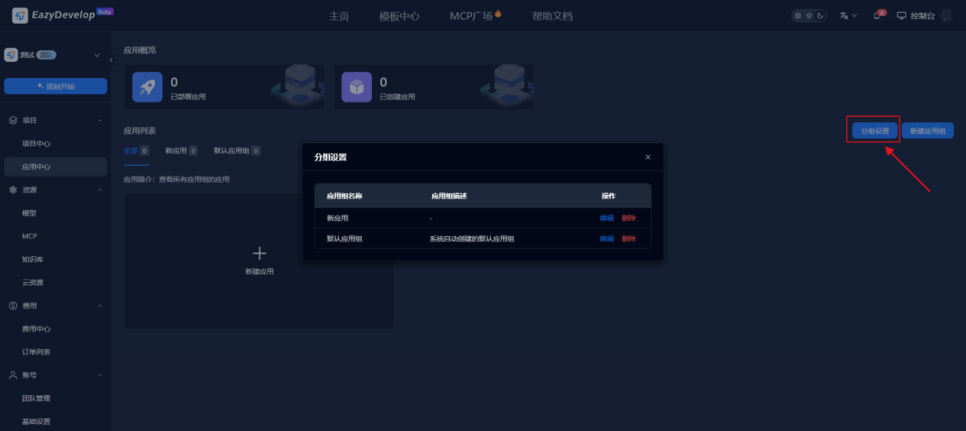Open 模型 in sidebar
Viewport: 966px width, 431px height.
29,213
